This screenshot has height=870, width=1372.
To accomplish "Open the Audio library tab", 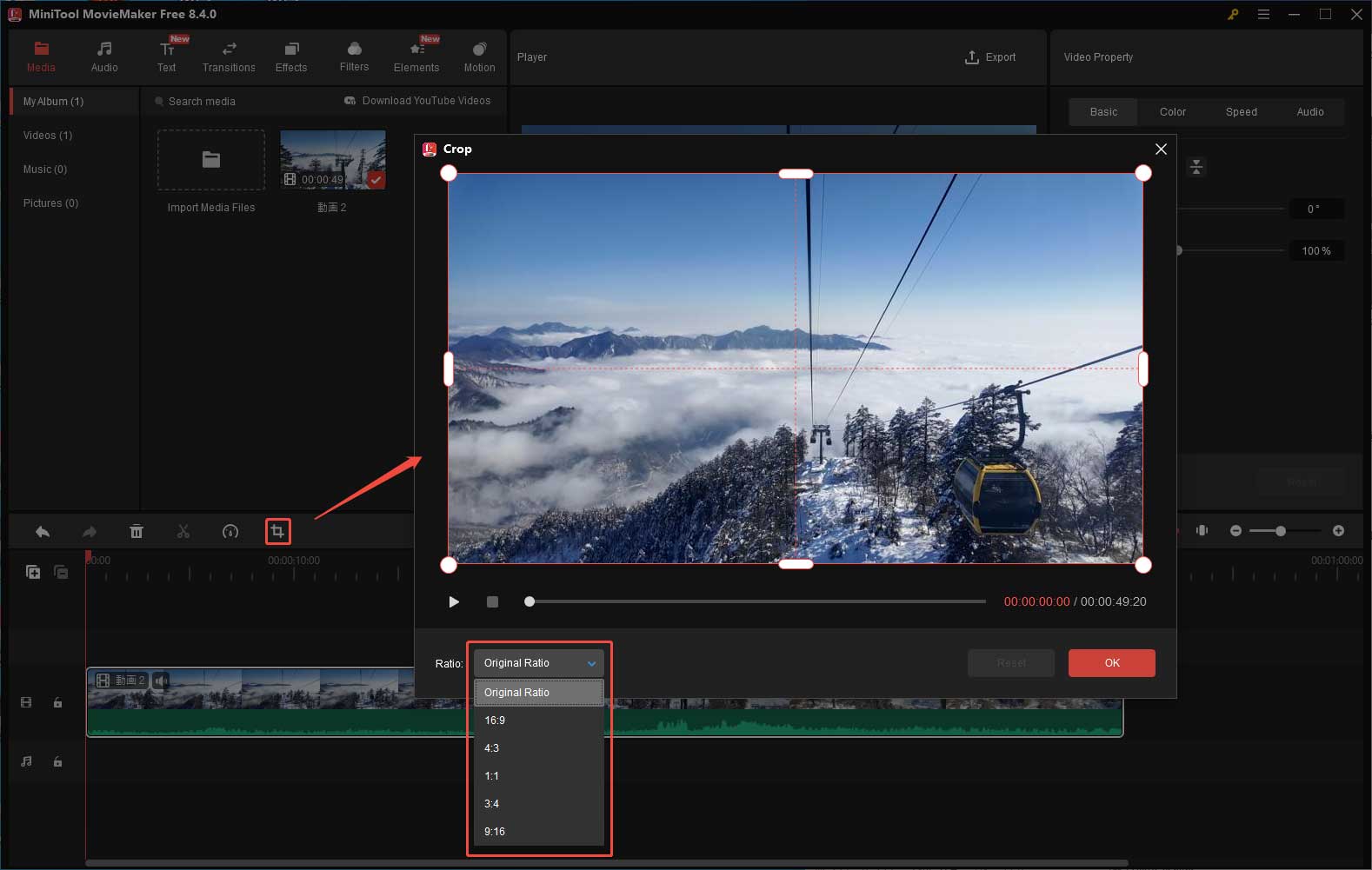I will pos(104,56).
